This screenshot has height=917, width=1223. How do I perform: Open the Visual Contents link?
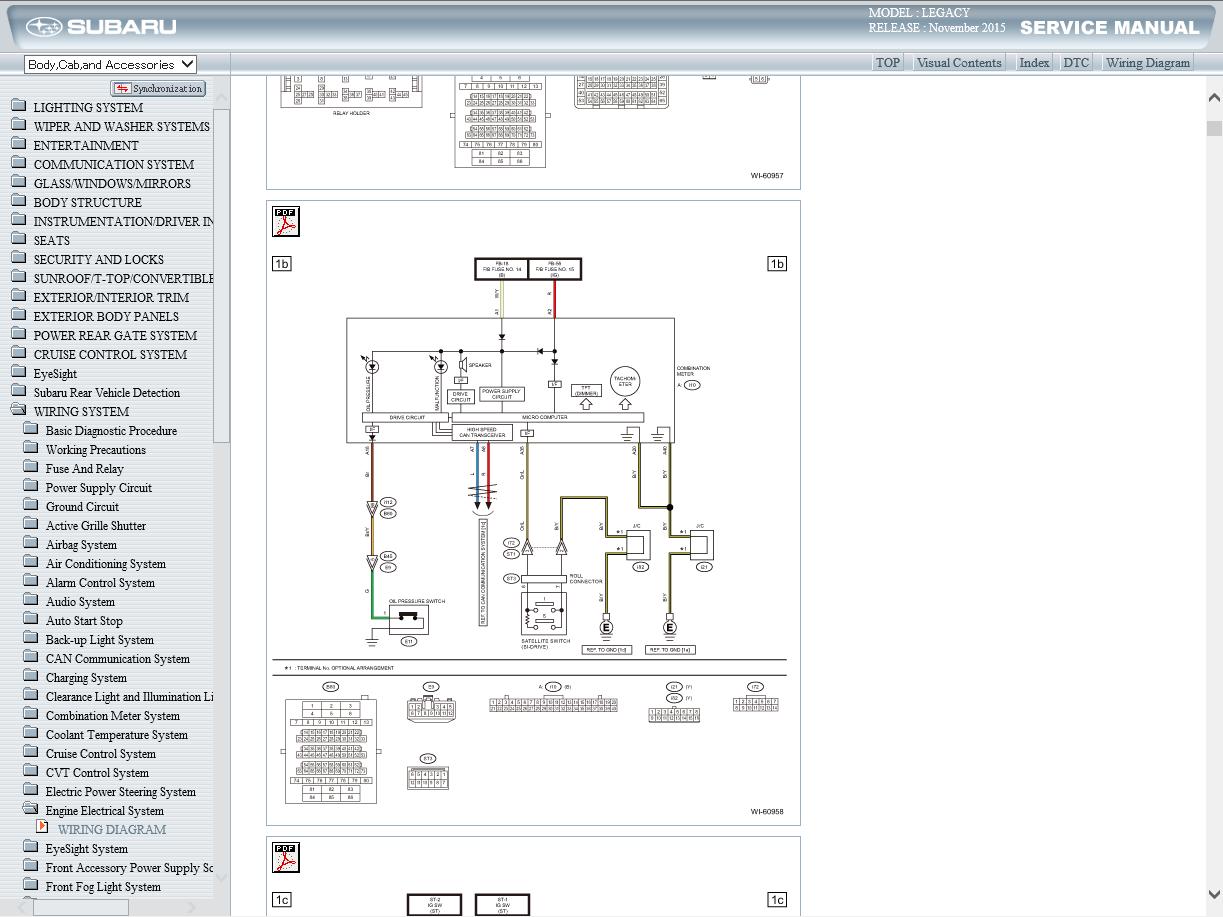pyautogui.click(x=958, y=62)
